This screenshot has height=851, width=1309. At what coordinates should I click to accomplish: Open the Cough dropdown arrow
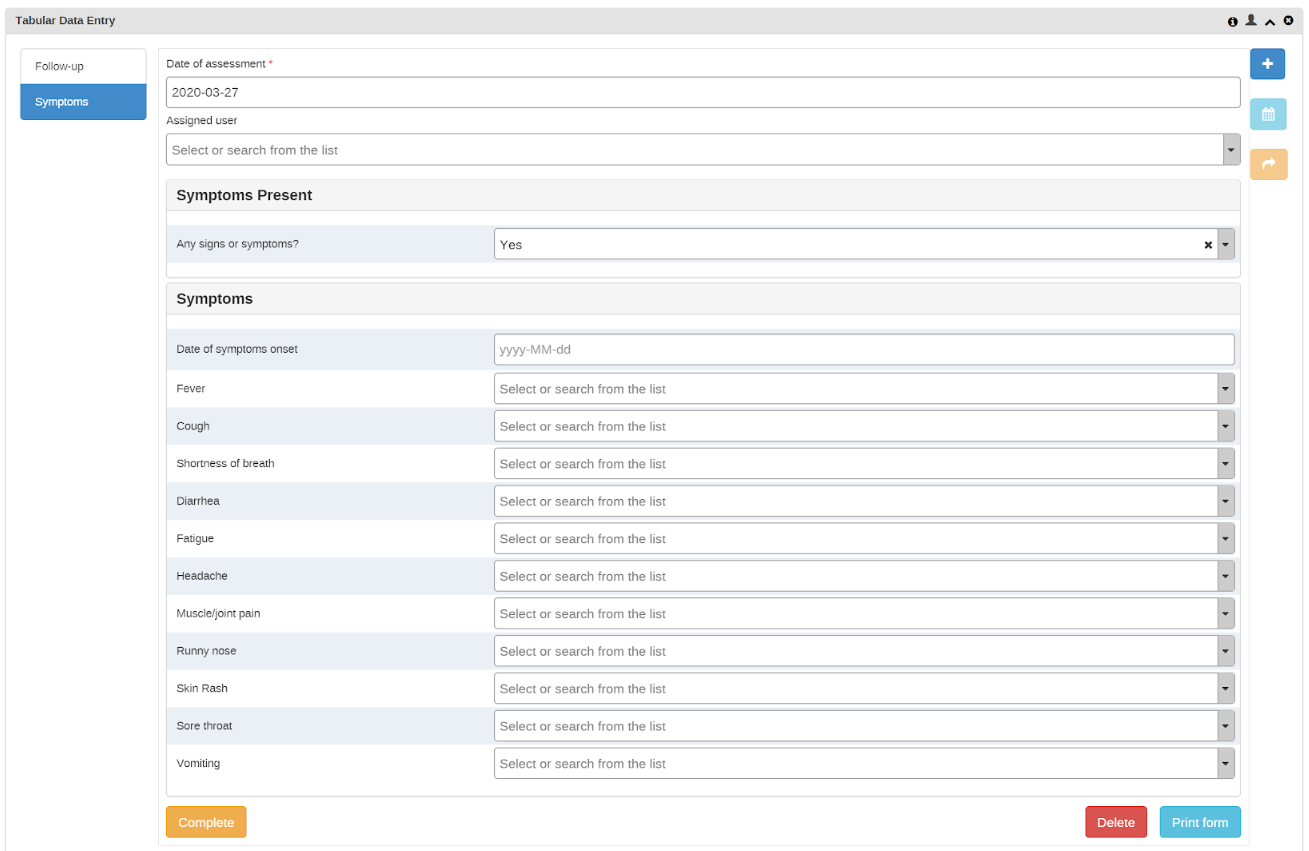pyautogui.click(x=1226, y=426)
